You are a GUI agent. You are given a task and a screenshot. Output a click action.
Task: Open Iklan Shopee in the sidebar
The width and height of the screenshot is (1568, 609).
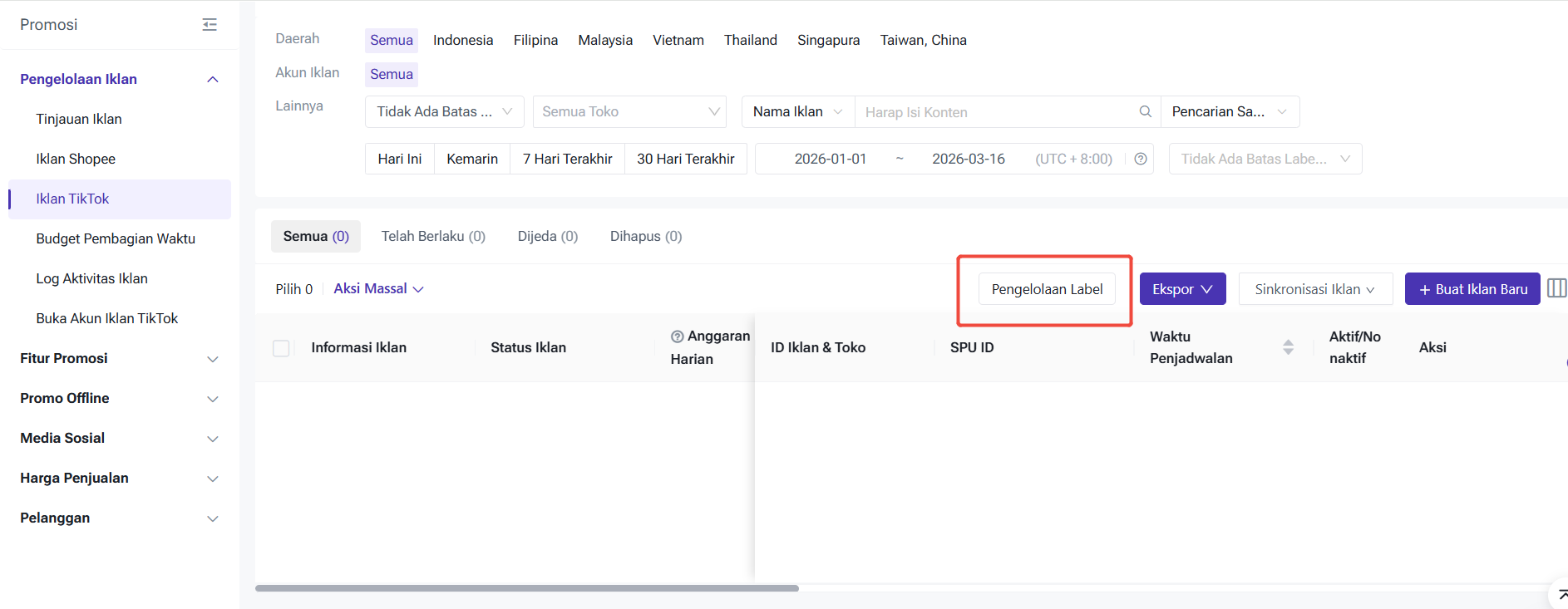point(76,159)
